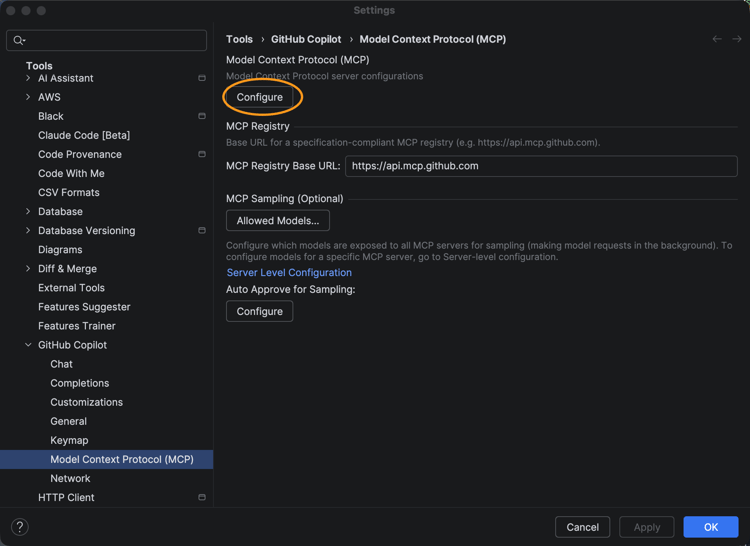The width and height of the screenshot is (750, 546).
Task: Open External Tools settings
Action: pos(71,288)
